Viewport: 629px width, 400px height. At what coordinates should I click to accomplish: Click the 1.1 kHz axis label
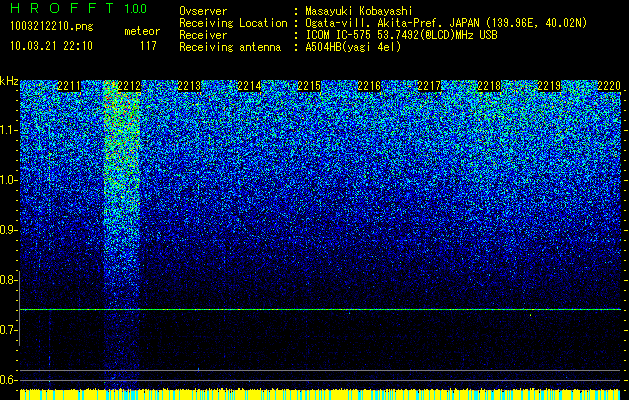coord(8,130)
